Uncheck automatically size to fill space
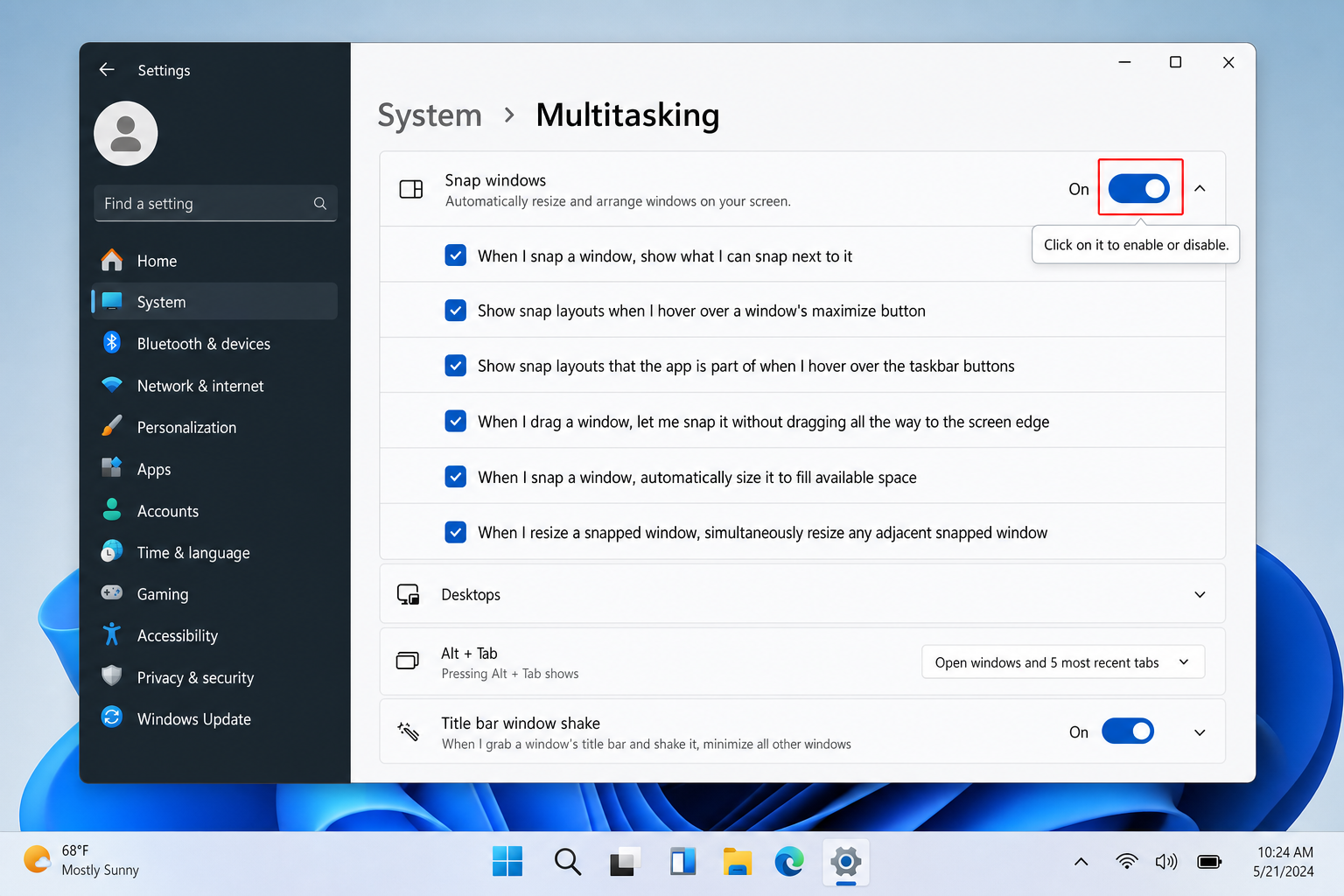This screenshot has height=896, width=1344. coord(456,477)
